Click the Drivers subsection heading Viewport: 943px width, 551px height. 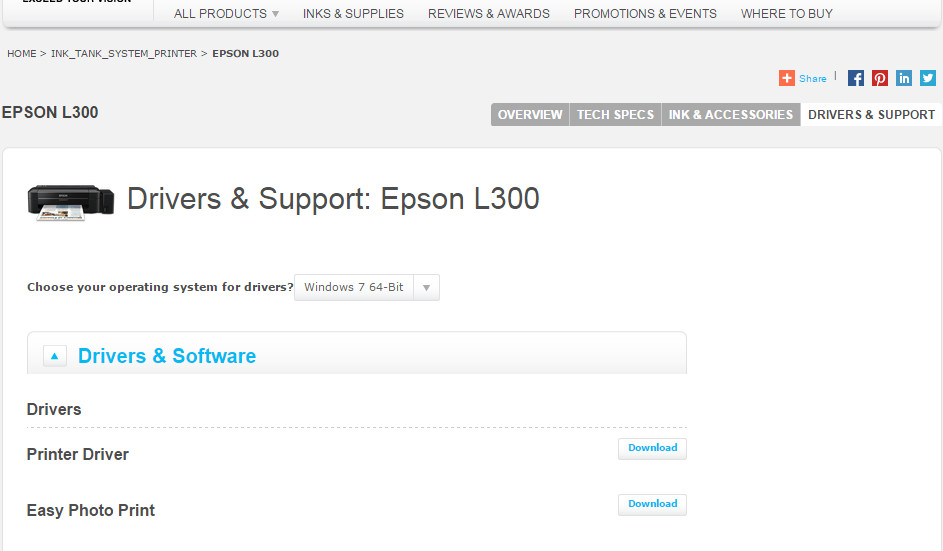point(54,409)
